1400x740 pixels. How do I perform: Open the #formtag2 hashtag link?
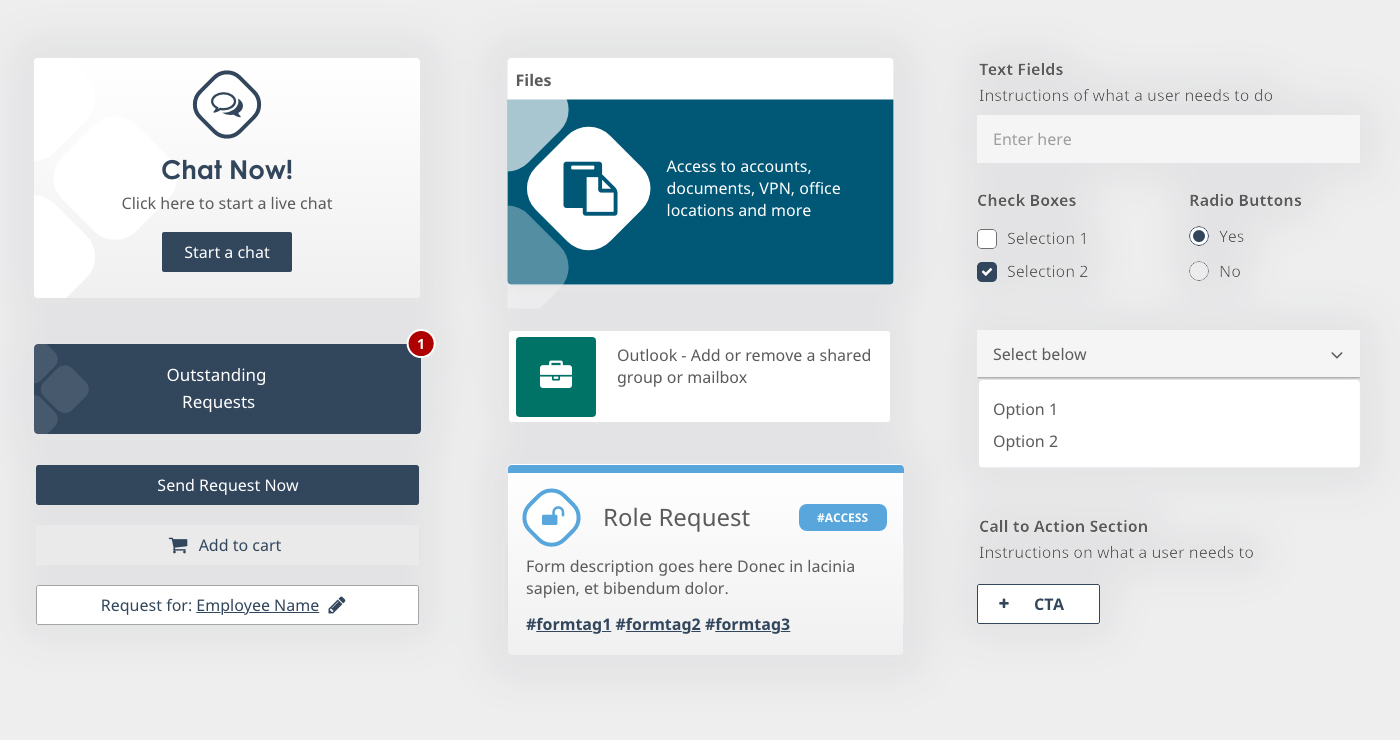(x=658, y=625)
